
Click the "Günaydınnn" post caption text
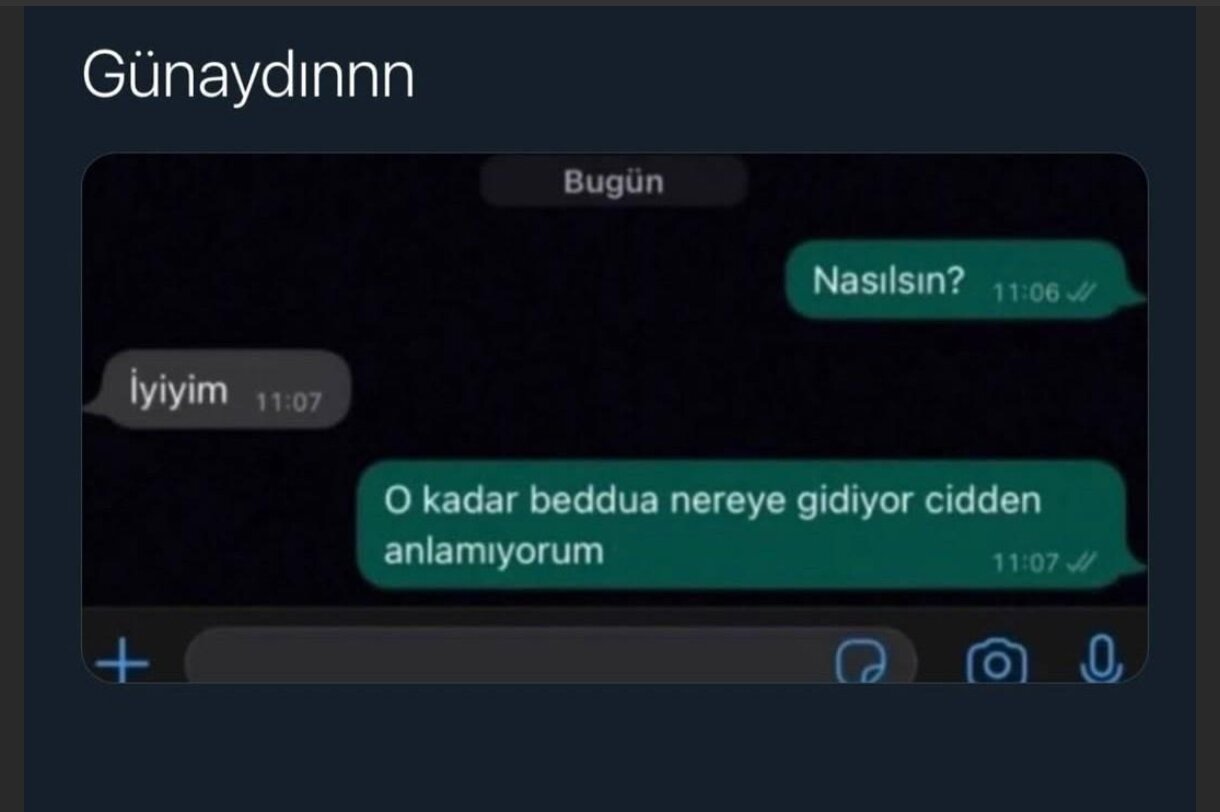[x=248, y=74]
